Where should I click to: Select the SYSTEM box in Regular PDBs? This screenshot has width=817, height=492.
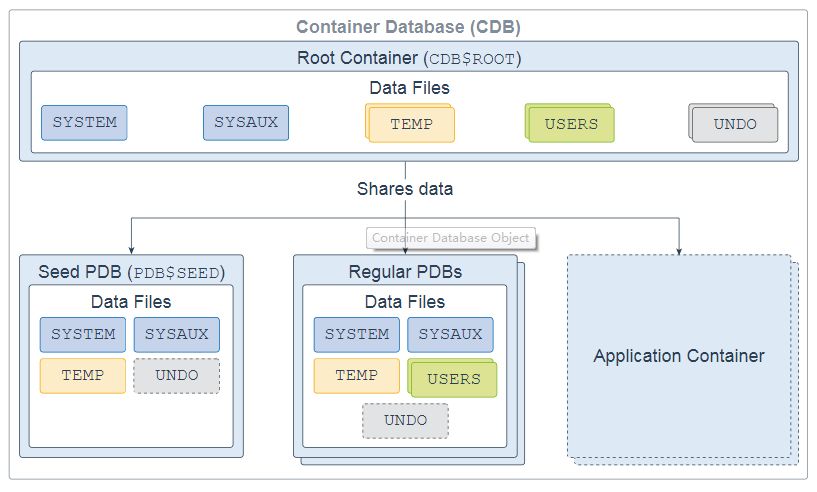(x=356, y=334)
